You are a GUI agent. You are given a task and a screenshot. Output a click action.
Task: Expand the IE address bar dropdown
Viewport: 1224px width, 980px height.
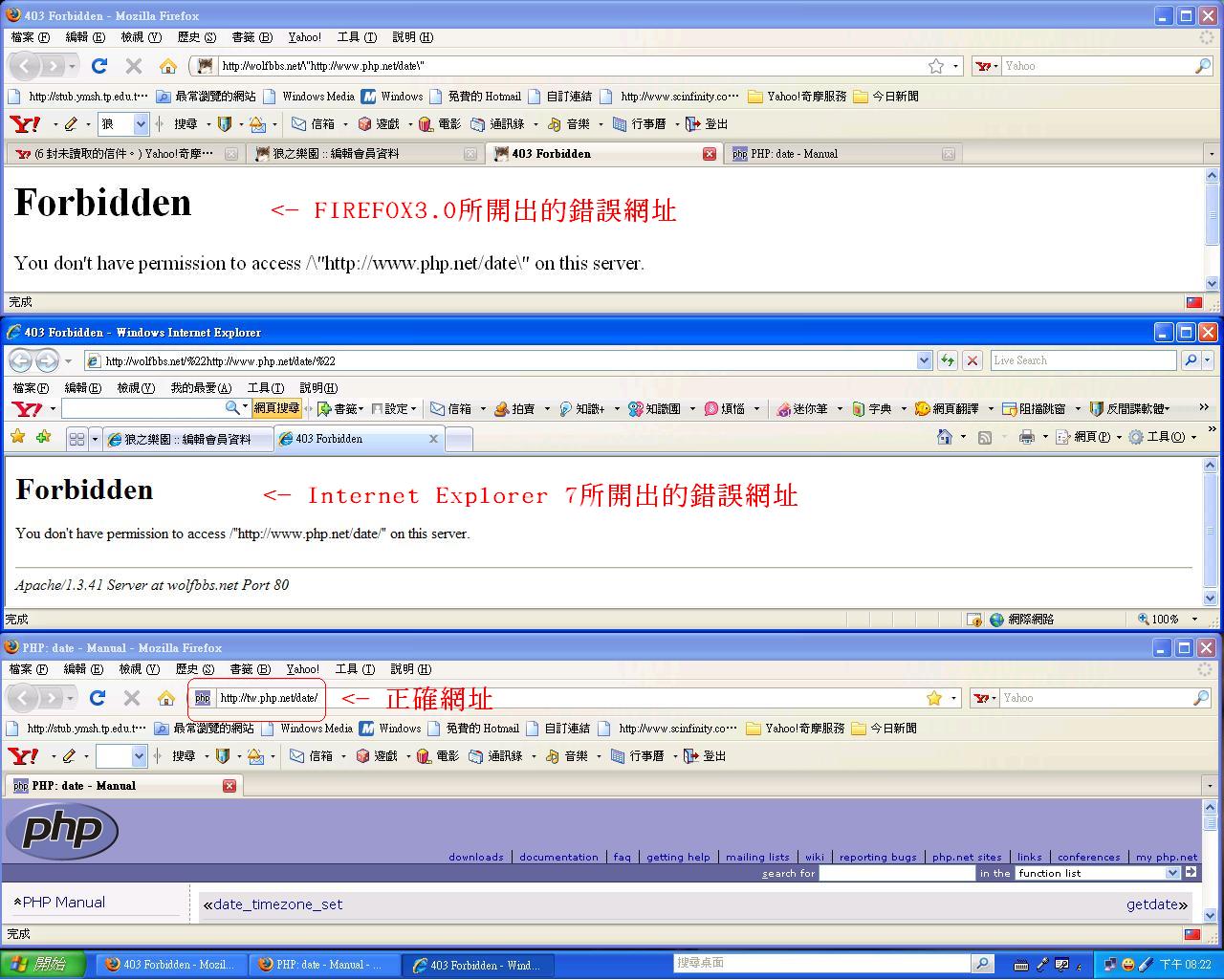click(x=924, y=360)
